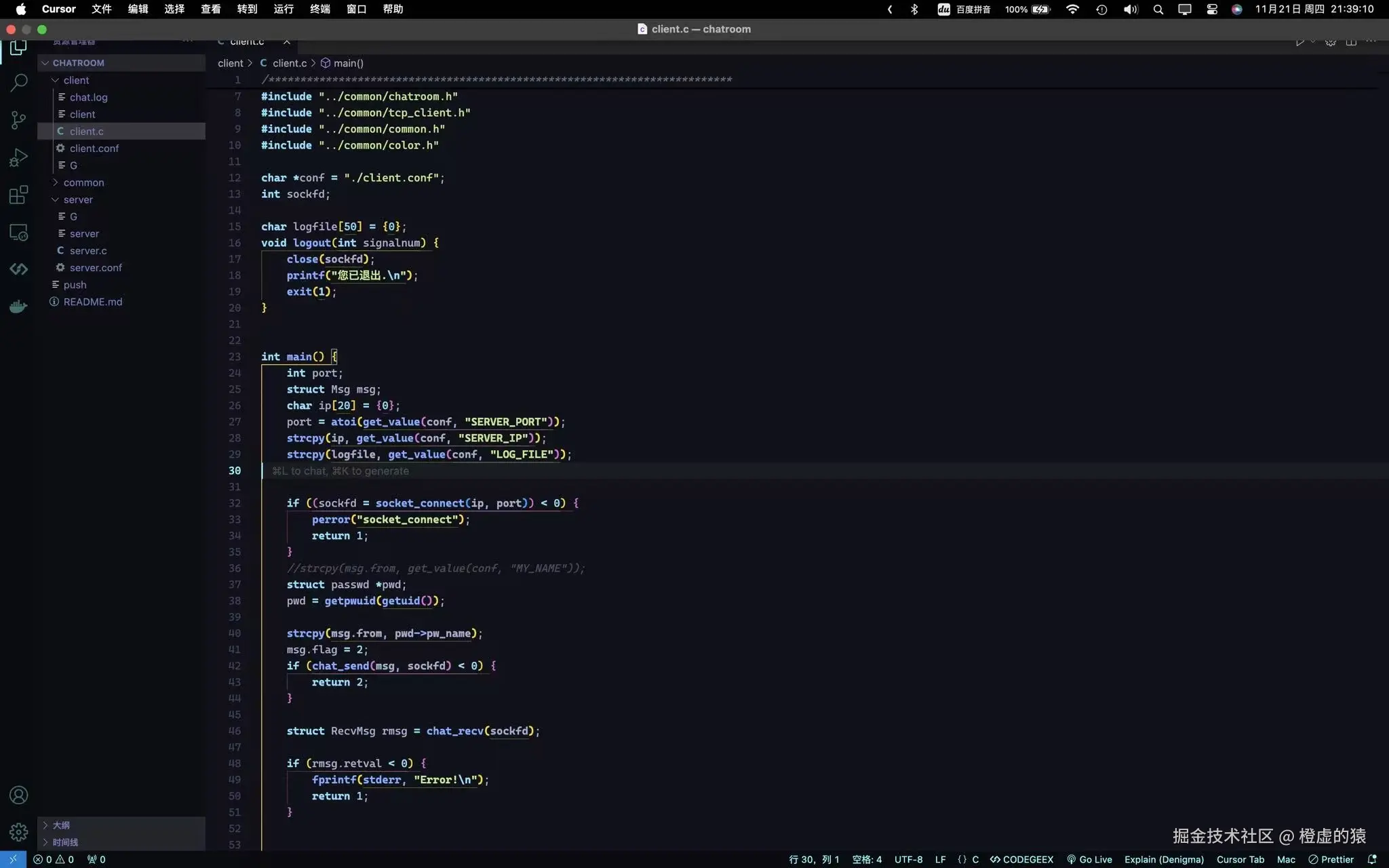Toggle Prettier in the status bar
1389x868 pixels.
click(1331, 859)
